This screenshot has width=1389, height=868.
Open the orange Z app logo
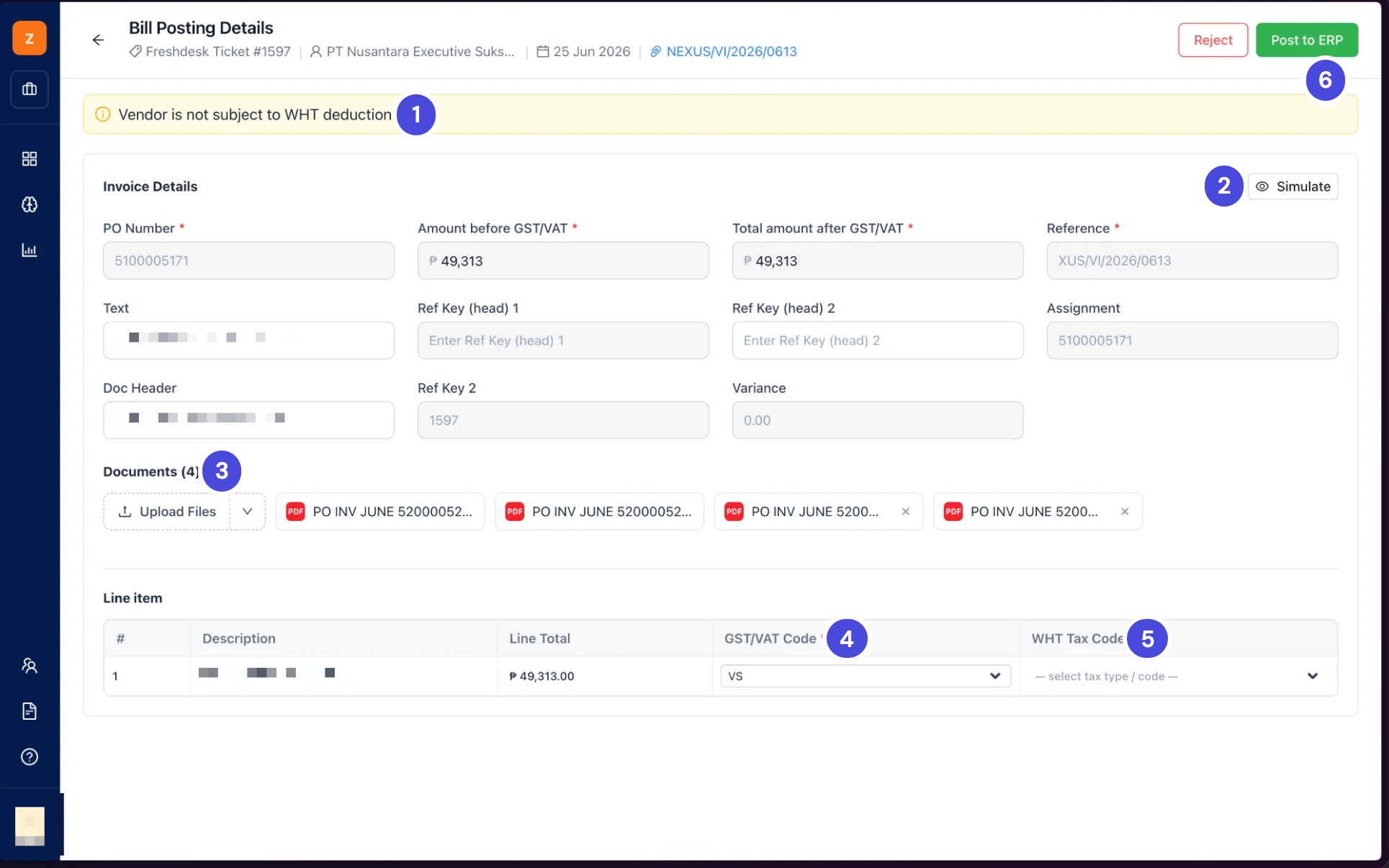[30, 38]
